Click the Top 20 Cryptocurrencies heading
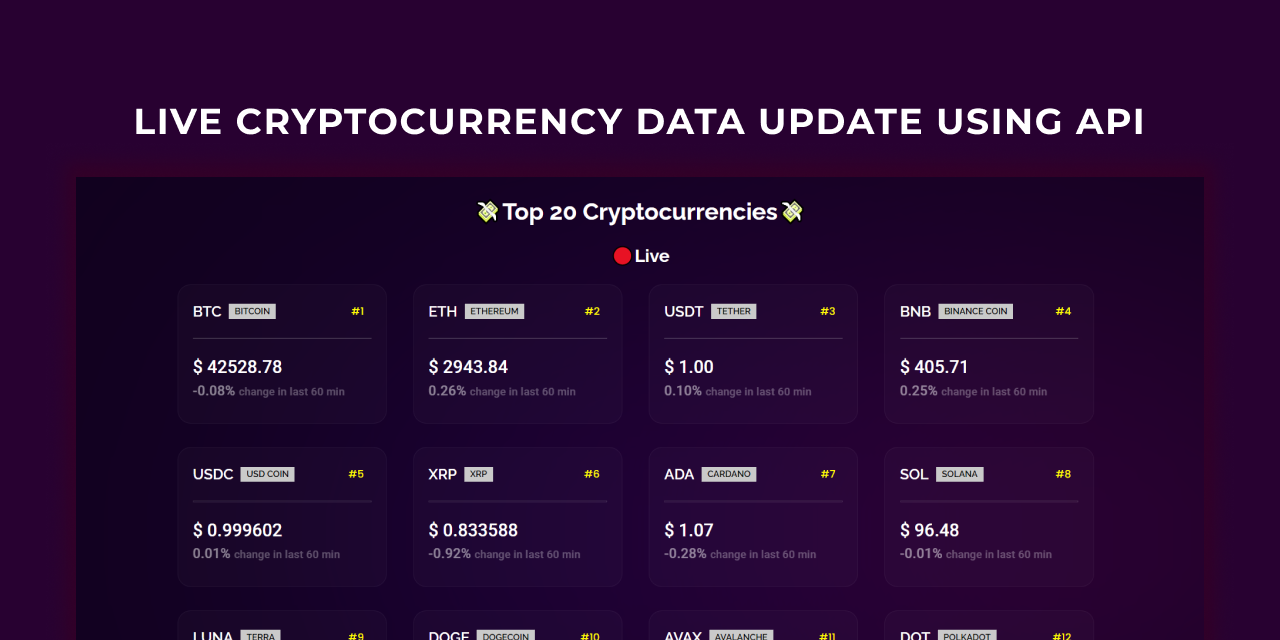Screen dimensions: 1280x640 tap(640, 211)
